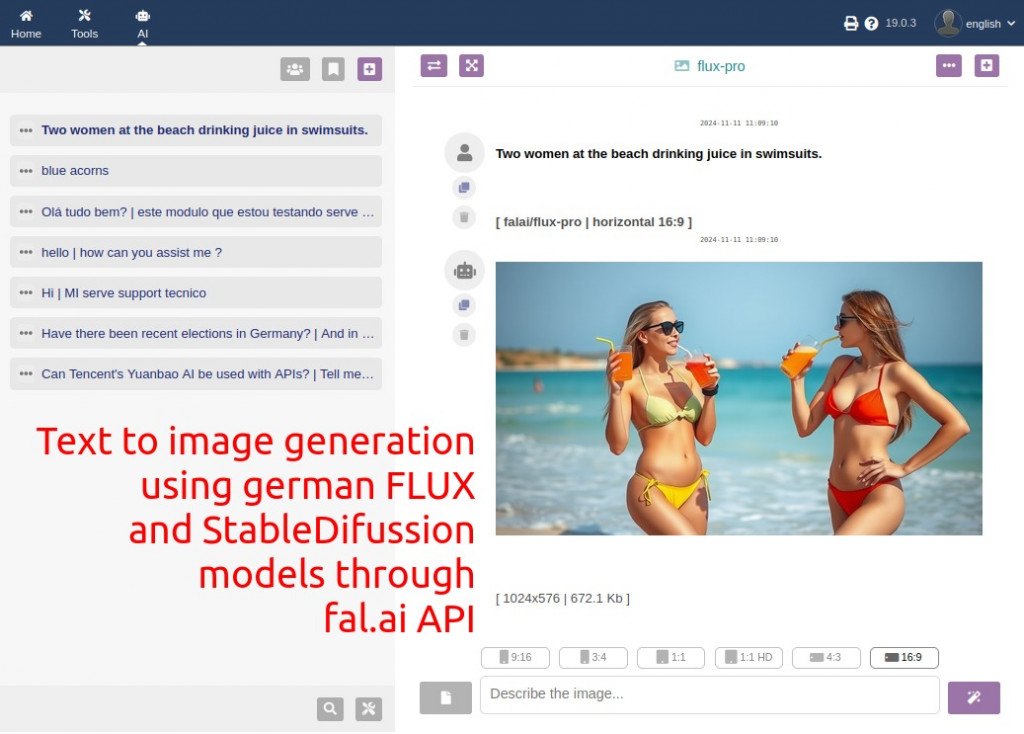Click the swap arrows icon above the chat
Viewport: 1024px width, 734px height.
click(x=434, y=66)
